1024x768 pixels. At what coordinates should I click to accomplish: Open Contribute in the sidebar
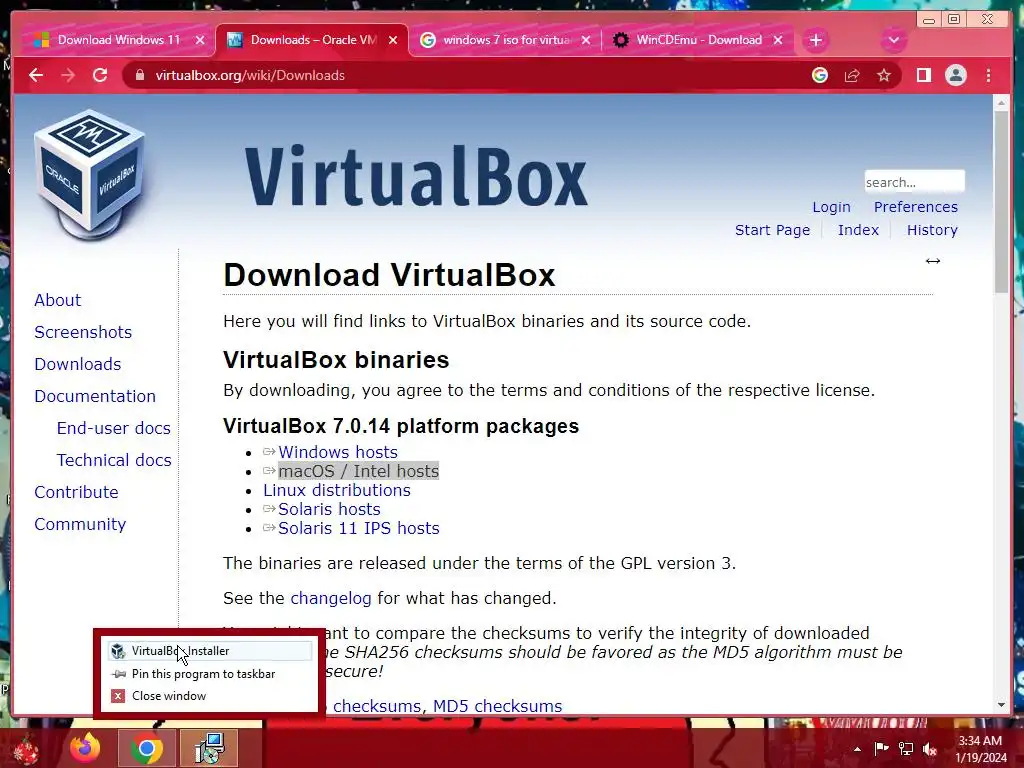click(x=76, y=492)
